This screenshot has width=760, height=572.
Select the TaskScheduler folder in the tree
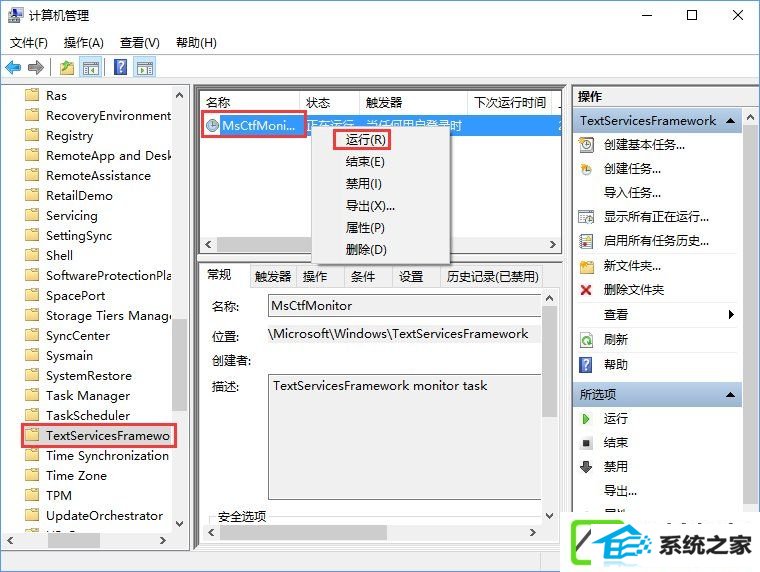point(88,415)
